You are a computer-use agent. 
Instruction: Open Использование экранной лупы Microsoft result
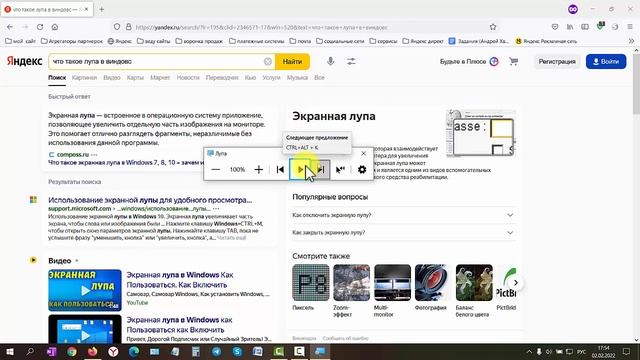tap(150, 200)
